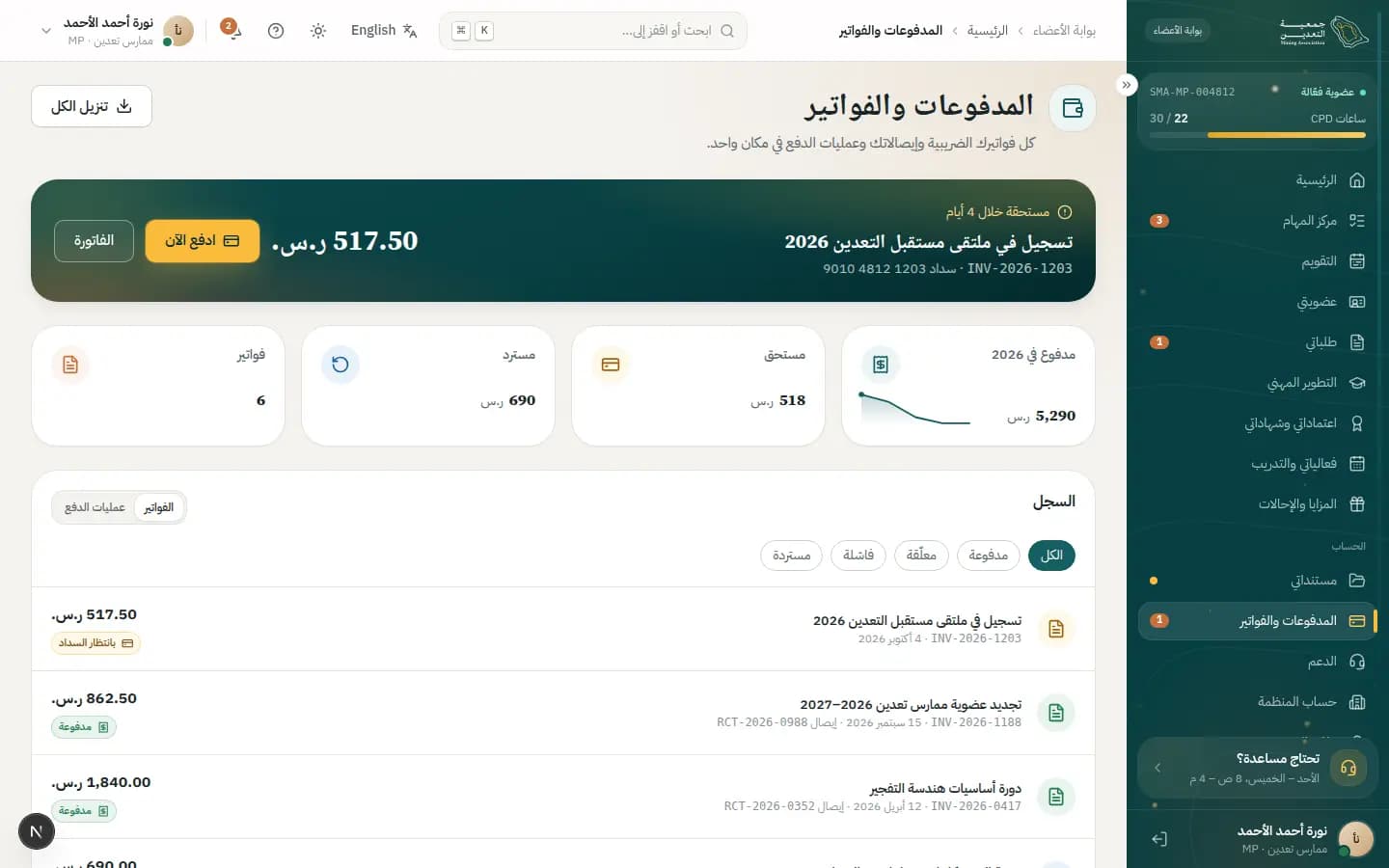Viewport: 1389px width, 868px height.
Task: Click الرئيسية breadcrumb link
Action: point(988,31)
